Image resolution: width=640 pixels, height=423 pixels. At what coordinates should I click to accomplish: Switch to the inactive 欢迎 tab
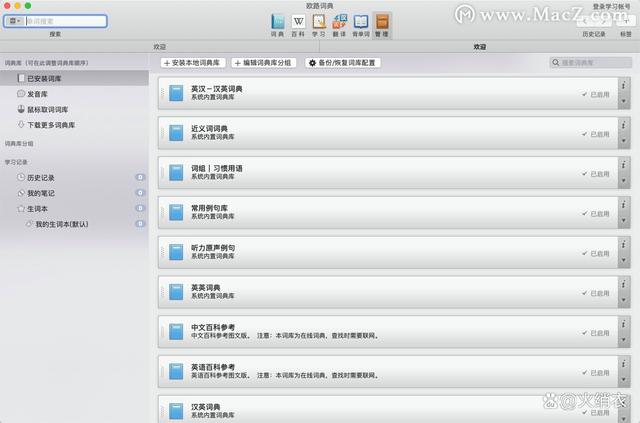[160, 47]
